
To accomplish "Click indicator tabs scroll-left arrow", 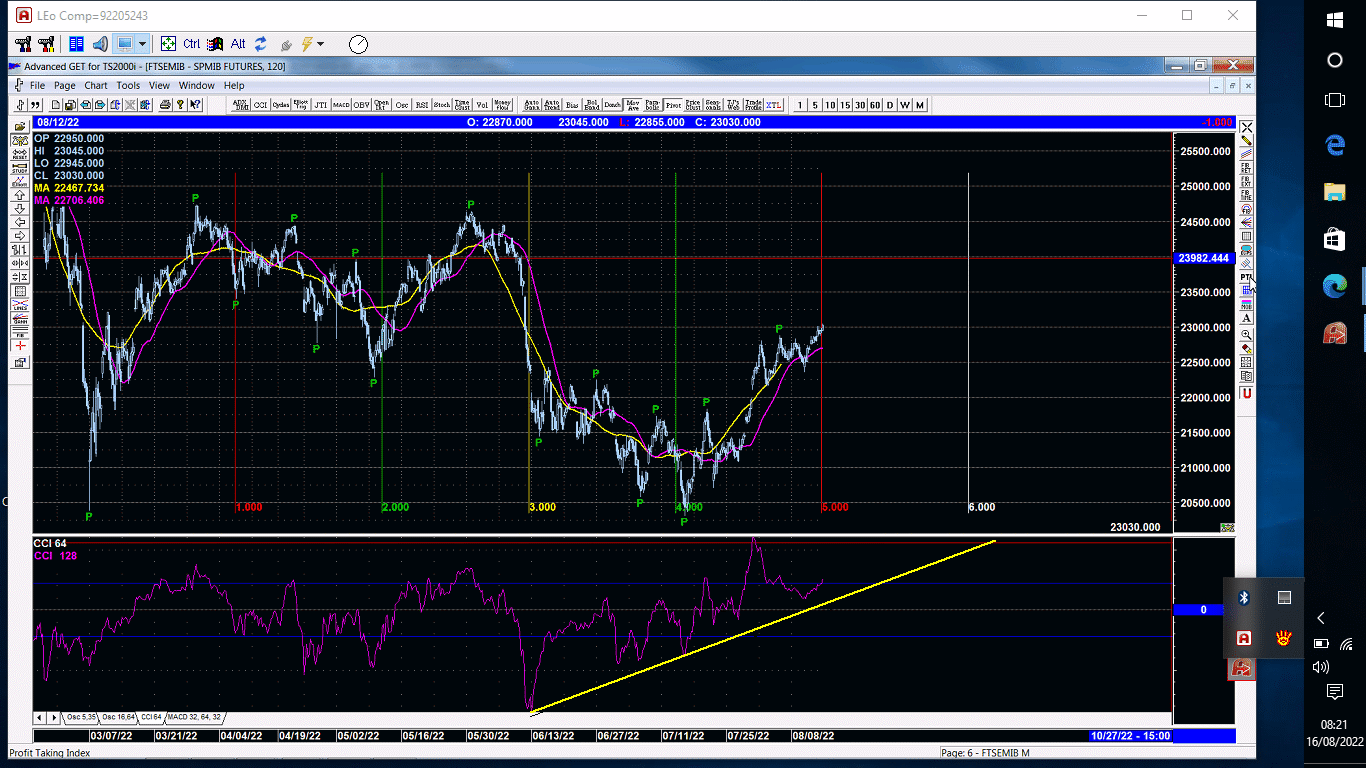I will tap(39, 717).
